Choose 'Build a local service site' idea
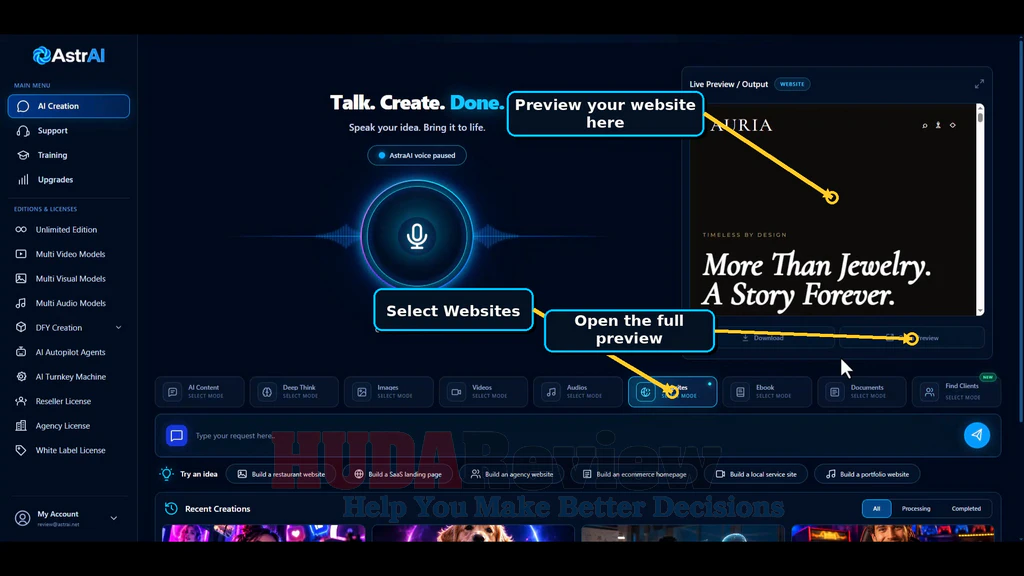Viewport: 1024px width, 576px height. (756, 474)
